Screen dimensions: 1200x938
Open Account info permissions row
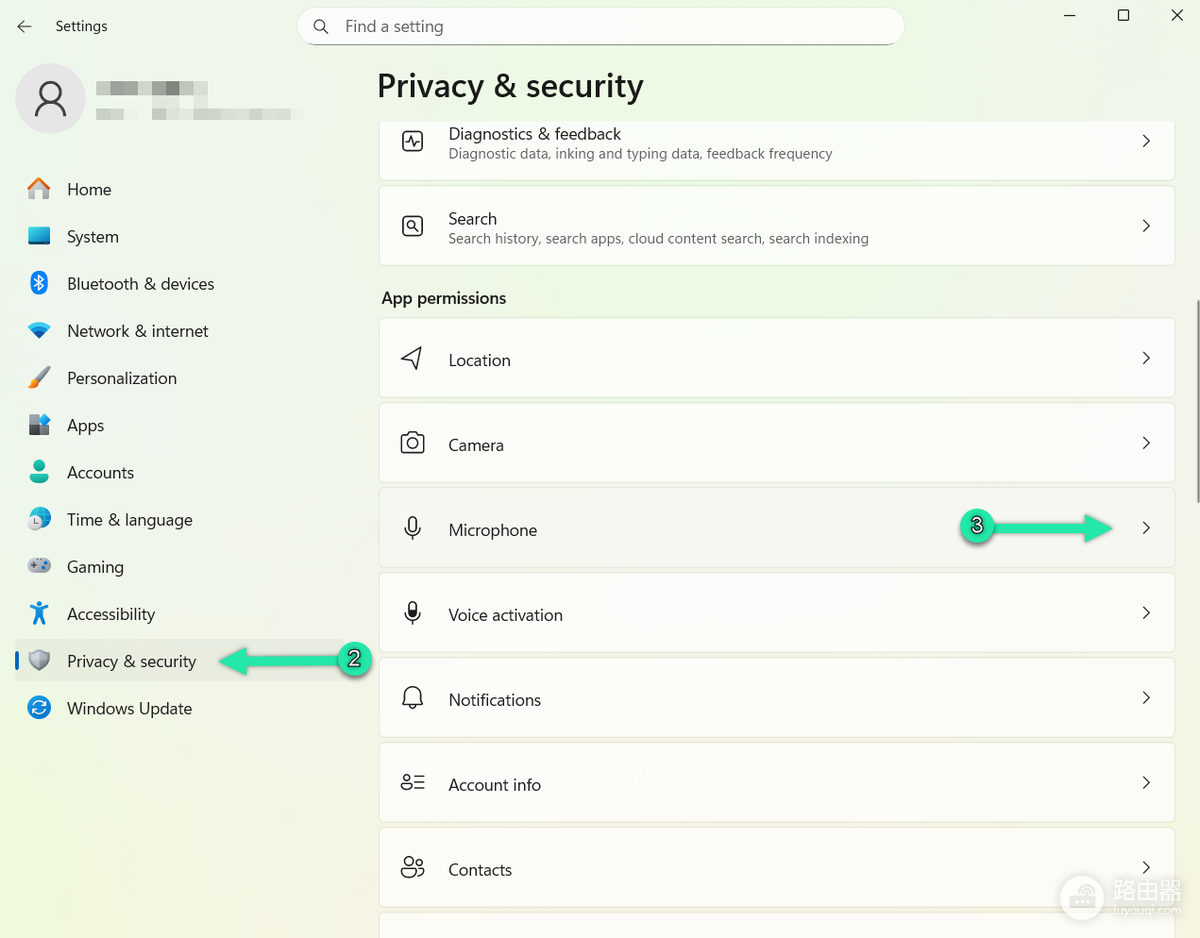tap(777, 783)
